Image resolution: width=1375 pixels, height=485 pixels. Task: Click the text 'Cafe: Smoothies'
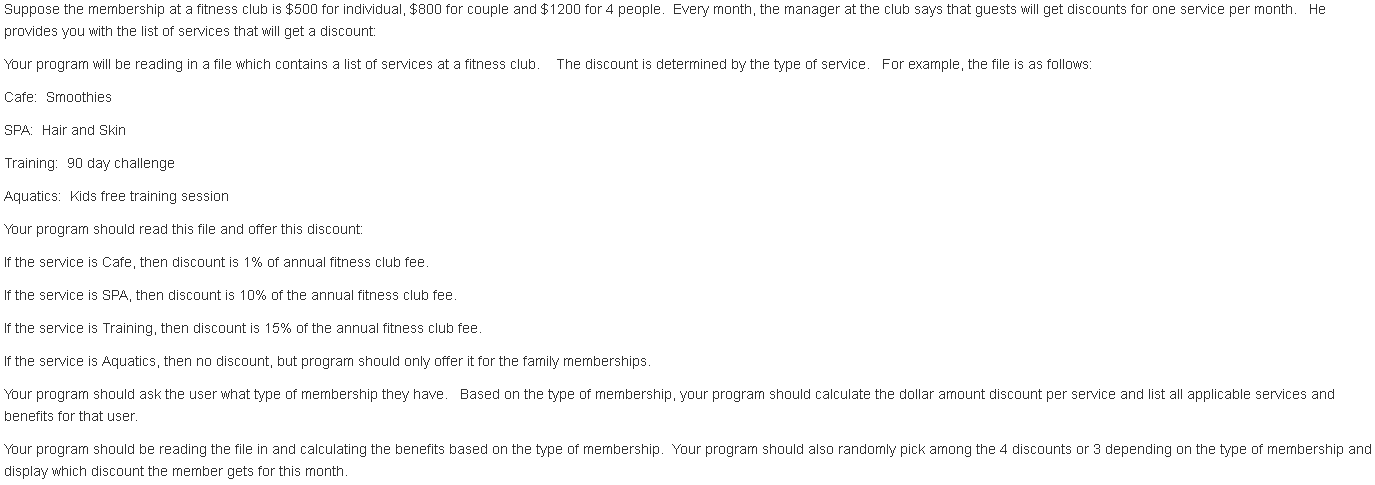(x=58, y=97)
